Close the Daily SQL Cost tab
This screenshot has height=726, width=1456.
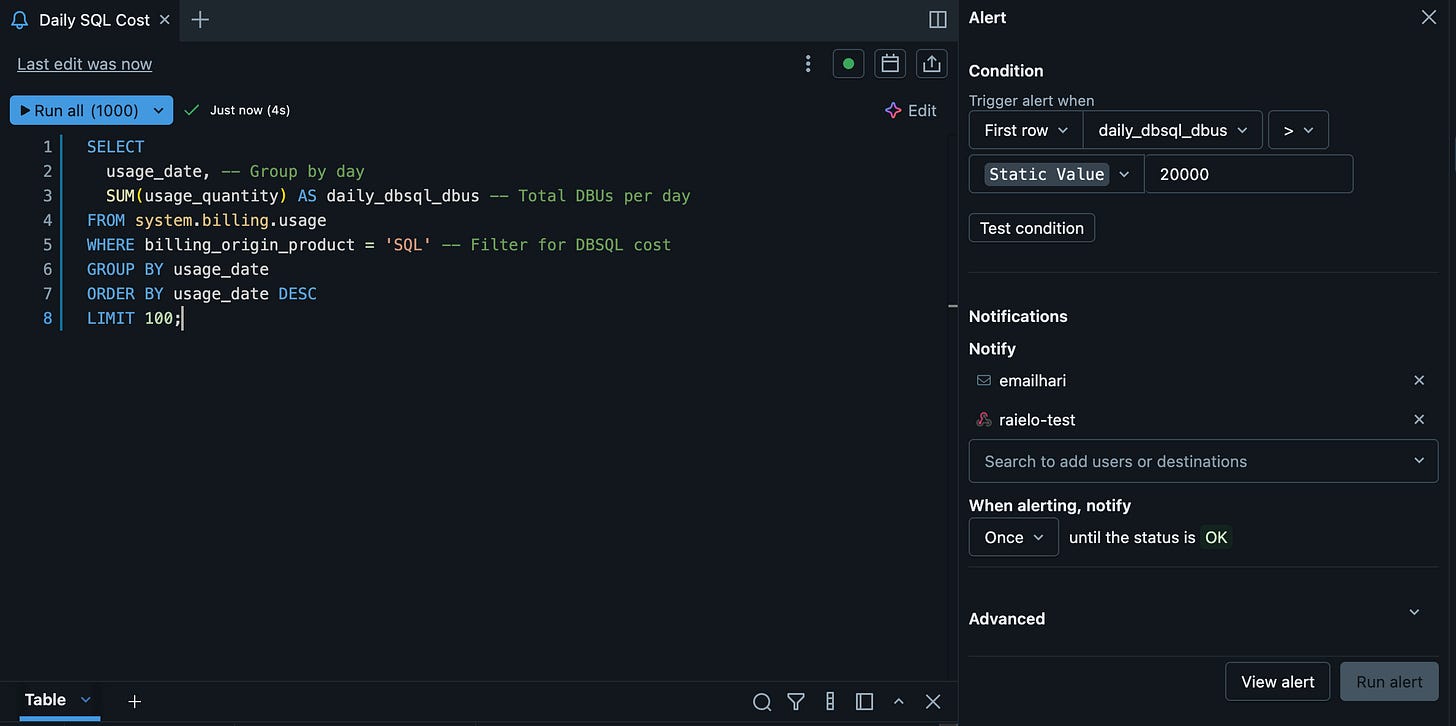[x=165, y=20]
